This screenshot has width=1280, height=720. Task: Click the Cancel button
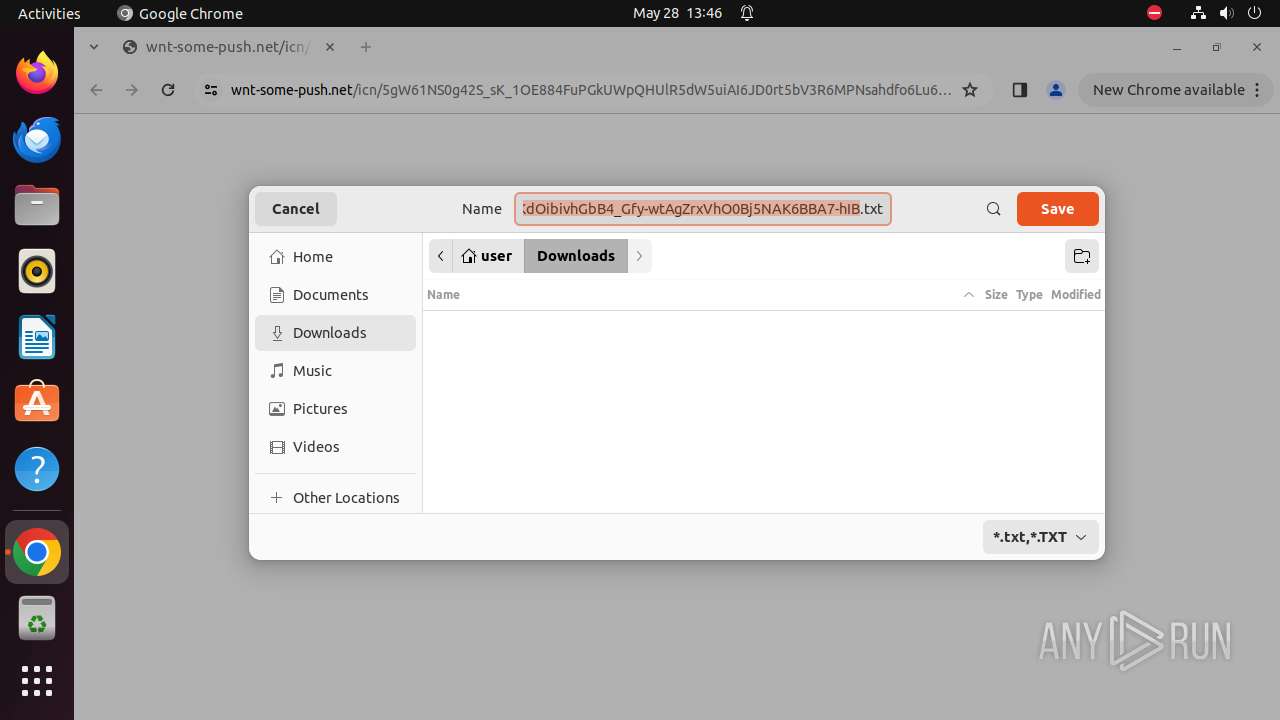coord(296,209)
